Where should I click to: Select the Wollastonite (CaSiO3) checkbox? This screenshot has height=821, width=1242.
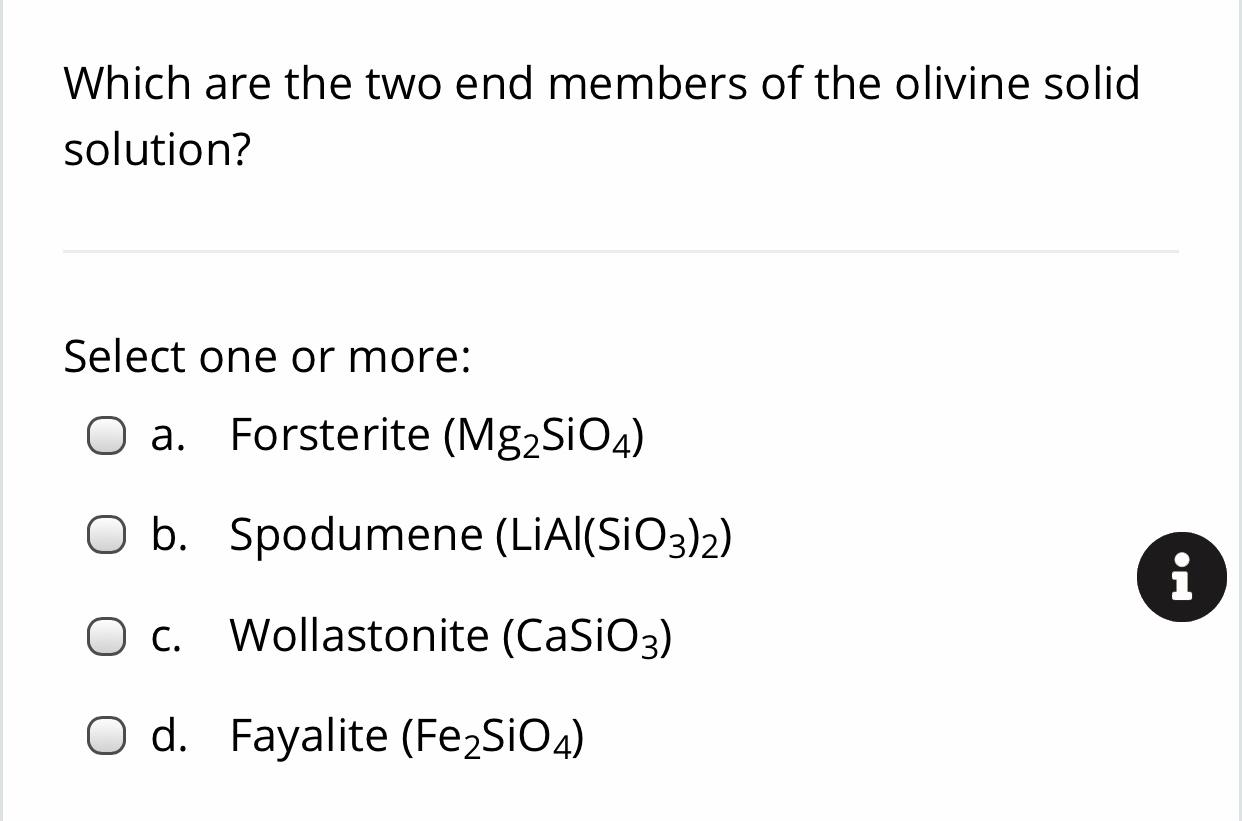click(x=106, y=635)
